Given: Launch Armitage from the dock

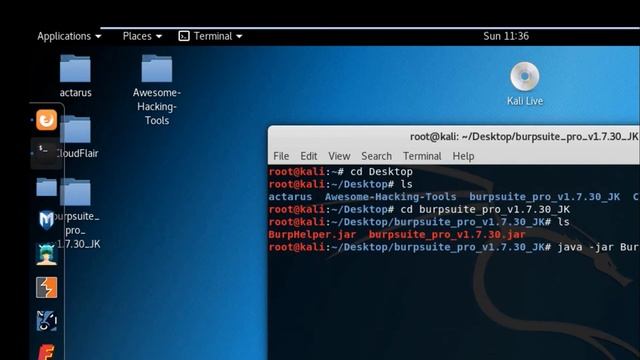Looking at the screenshot, I should [46, 254].
